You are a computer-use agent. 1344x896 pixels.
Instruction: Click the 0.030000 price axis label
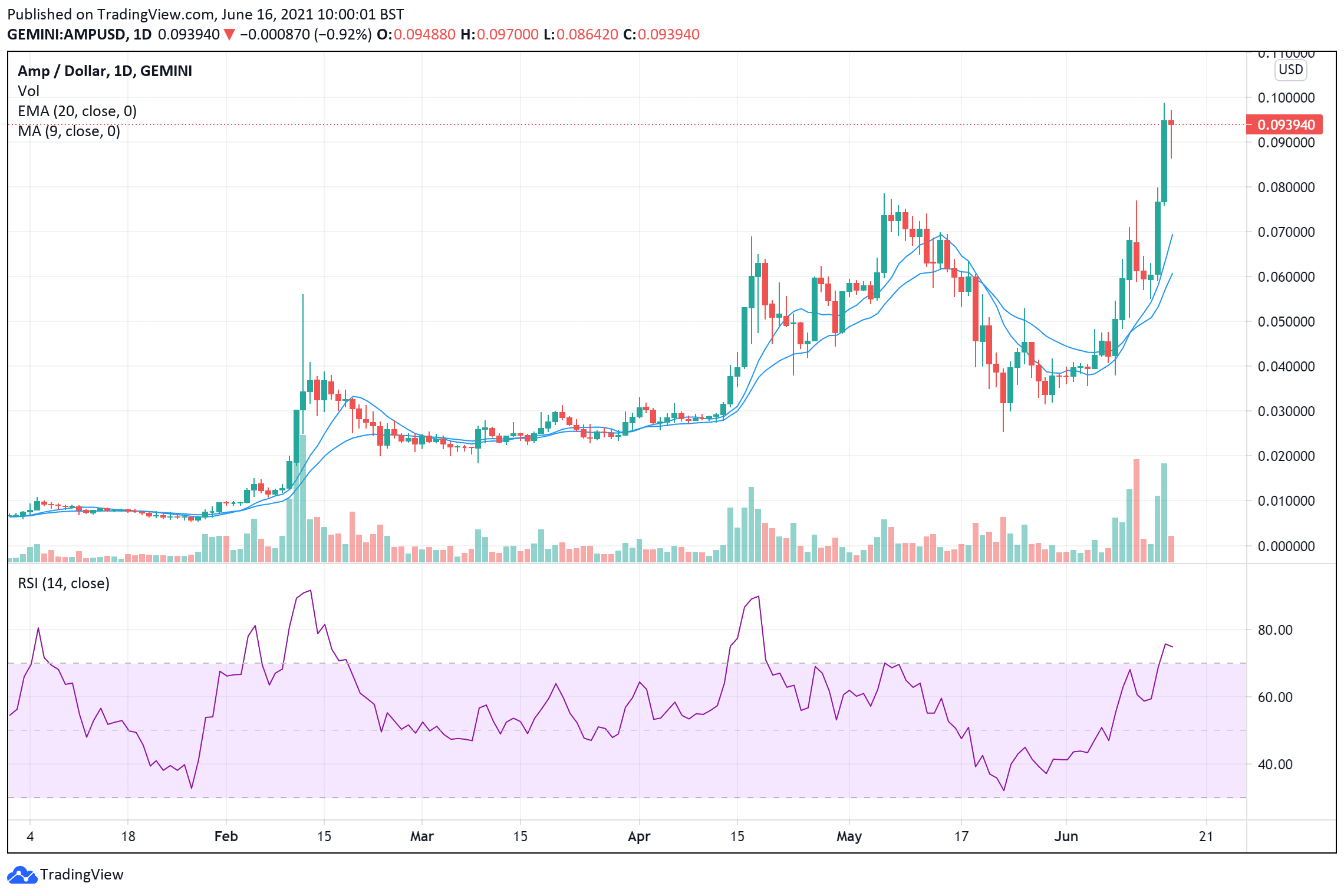point(1286,411)
